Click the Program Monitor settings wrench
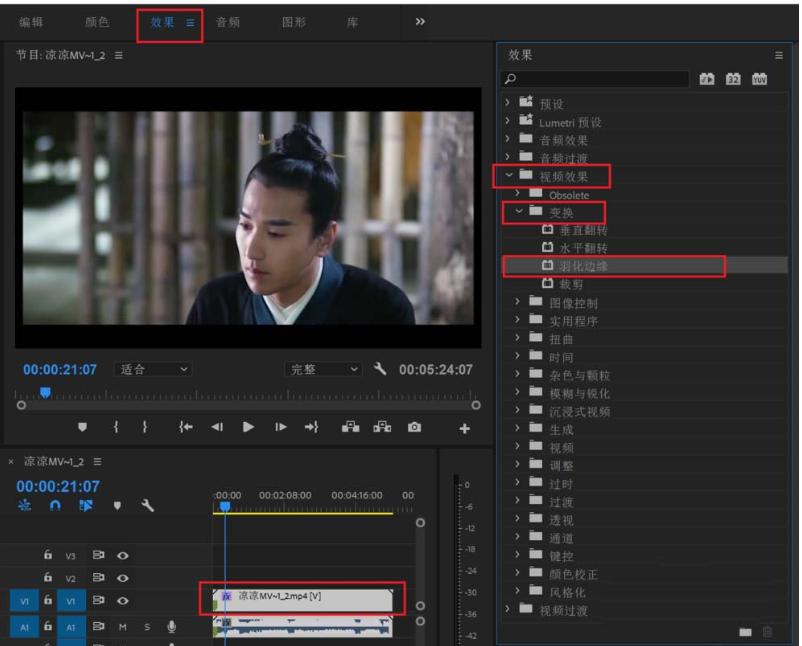 (x=380, y=369)
